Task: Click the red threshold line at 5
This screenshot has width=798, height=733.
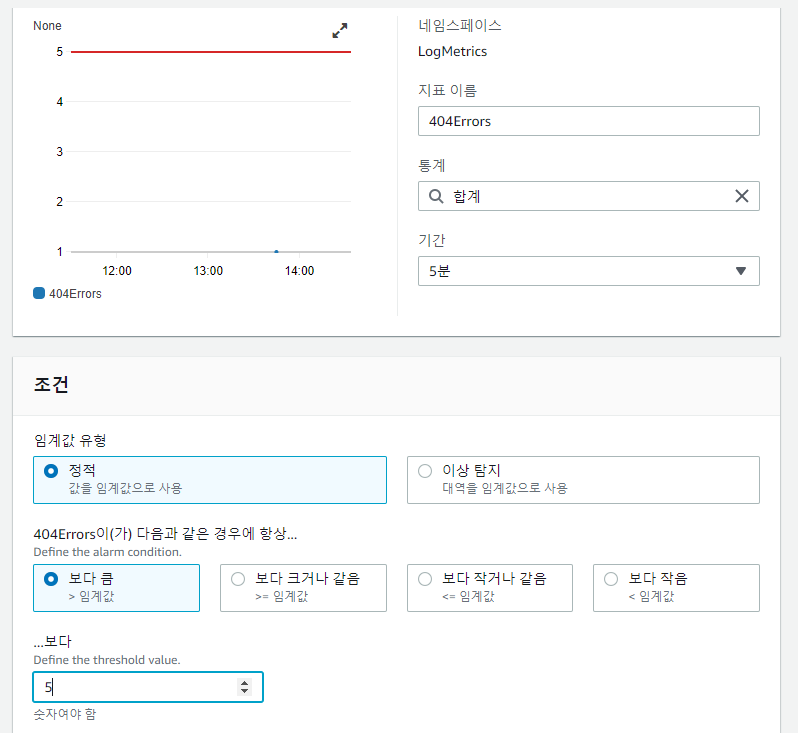Action: 211,51
